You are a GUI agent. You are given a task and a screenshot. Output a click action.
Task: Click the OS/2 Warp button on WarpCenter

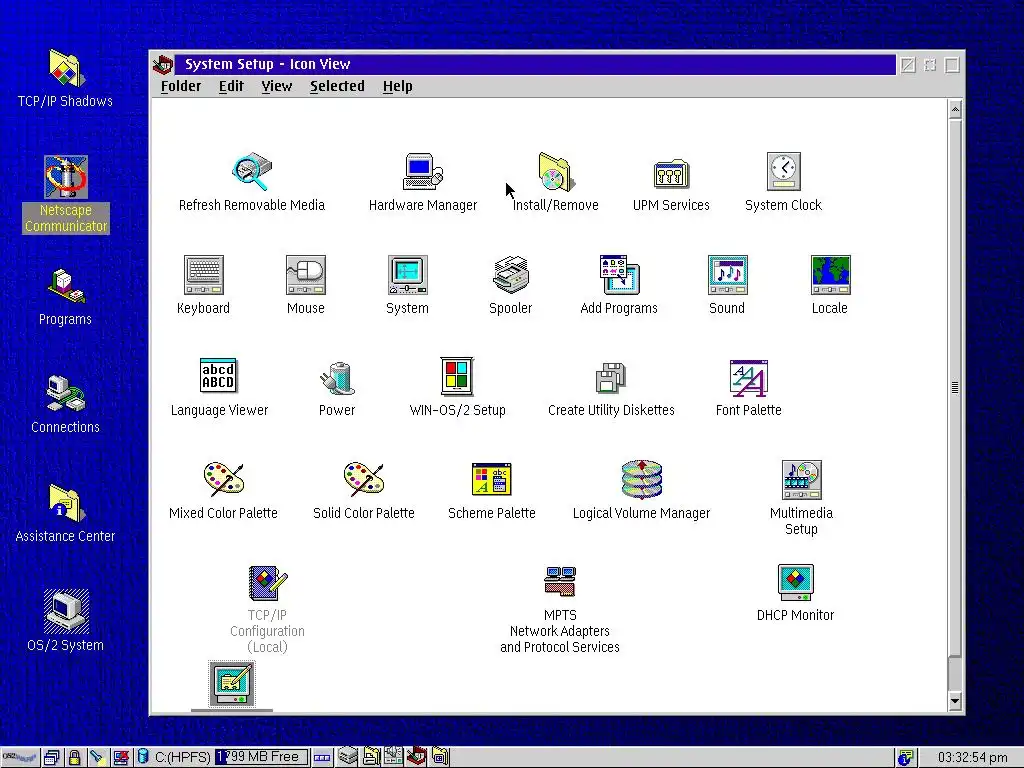[20, 758]
